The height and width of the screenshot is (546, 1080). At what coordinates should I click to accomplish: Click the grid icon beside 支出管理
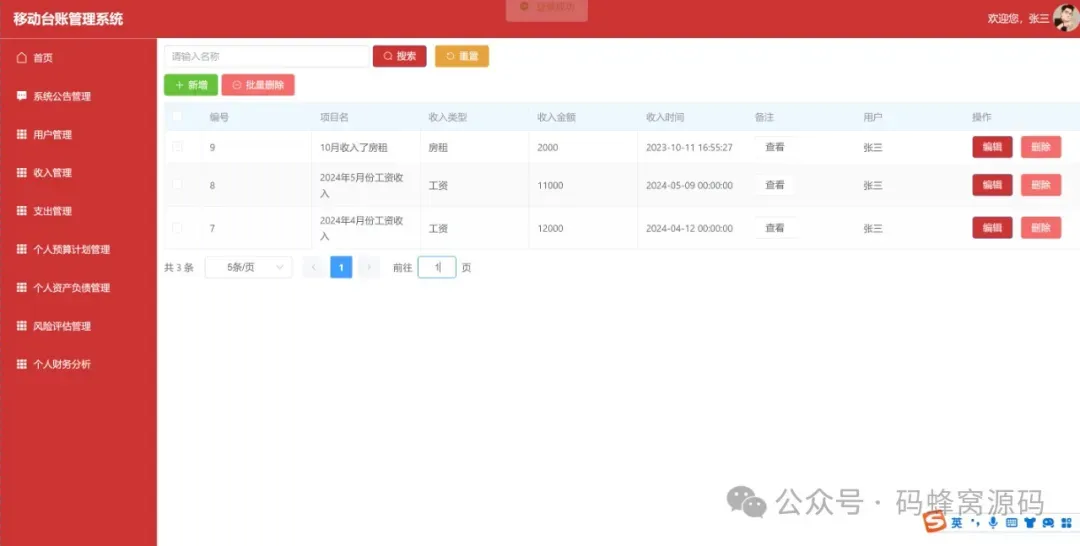click(x=21, y=211)
